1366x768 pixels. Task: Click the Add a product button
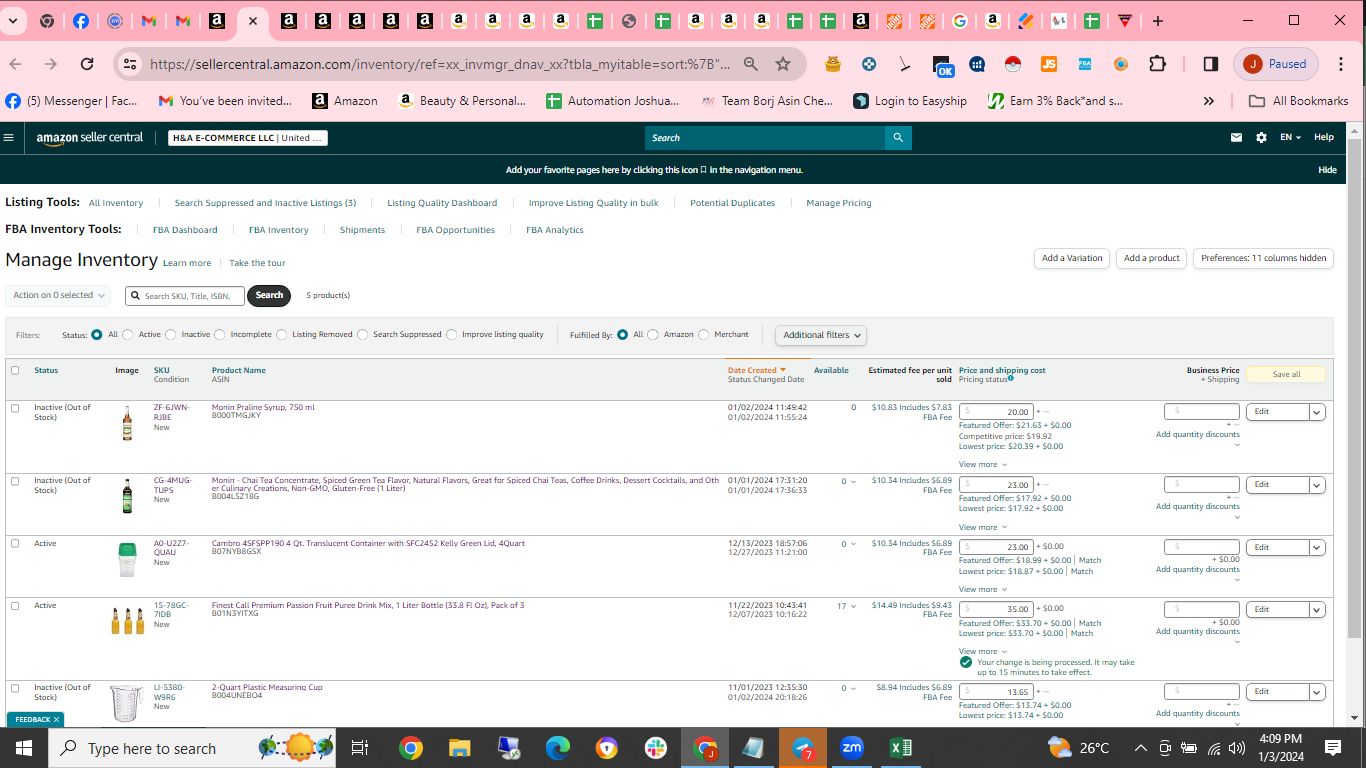click(x=1152, y=258)
